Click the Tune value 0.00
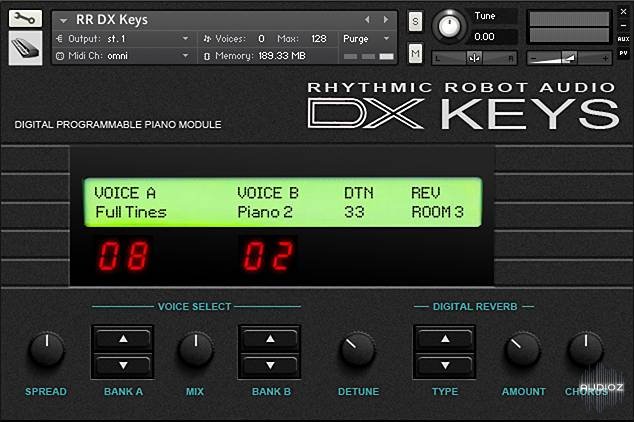This screenshot has width=634, height=422. 484,37
